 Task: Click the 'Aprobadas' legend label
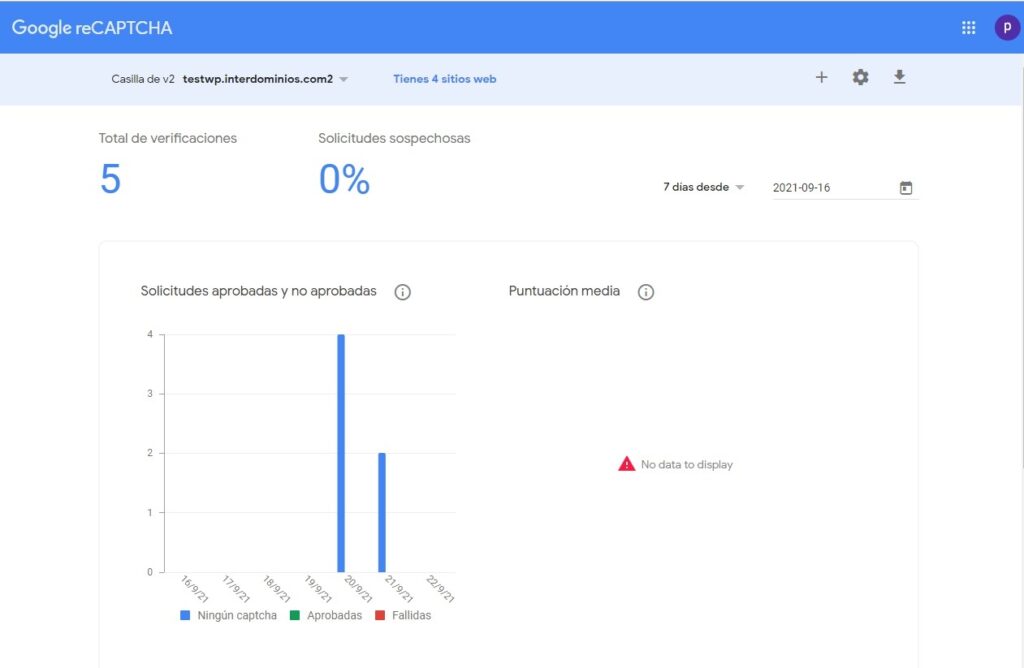pyautogui.click(x=334, y=615)
